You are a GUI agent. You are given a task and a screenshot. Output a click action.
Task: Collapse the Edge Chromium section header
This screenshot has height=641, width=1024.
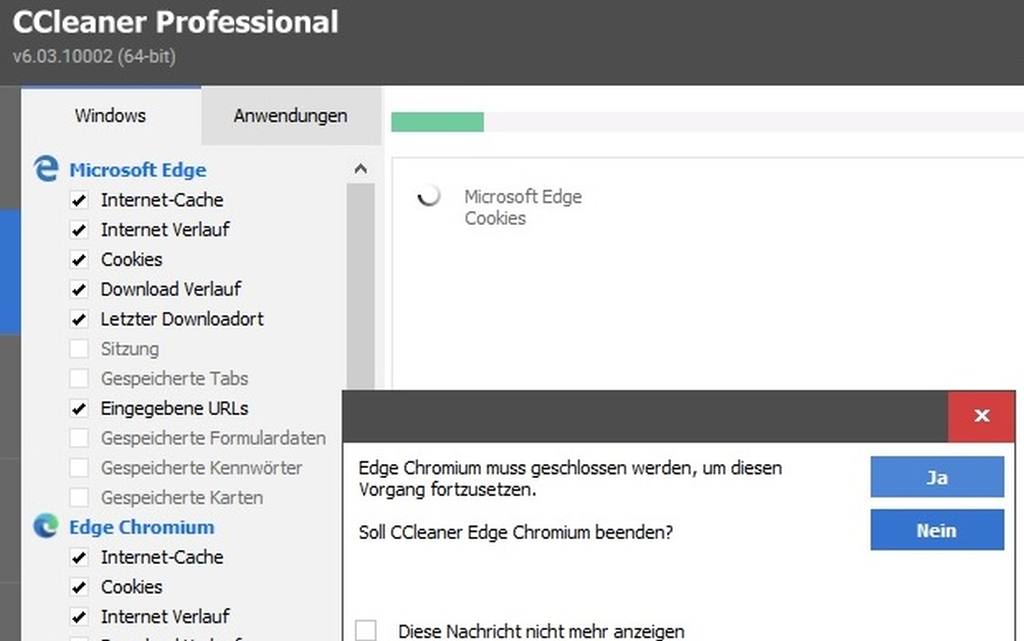pyautogui.click(x=142, y=527)
